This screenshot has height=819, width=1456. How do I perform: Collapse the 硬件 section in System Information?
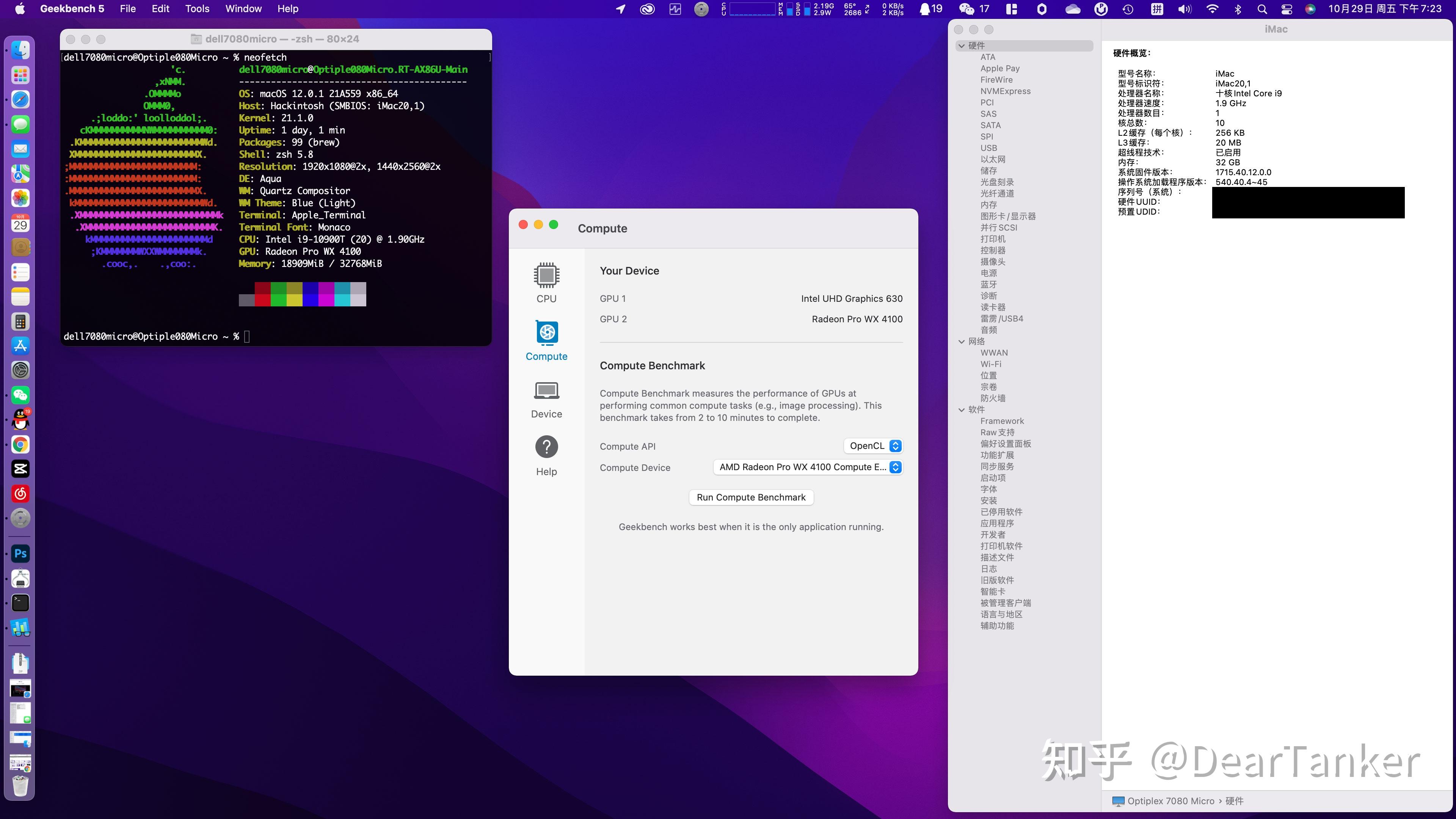point(962,46)
